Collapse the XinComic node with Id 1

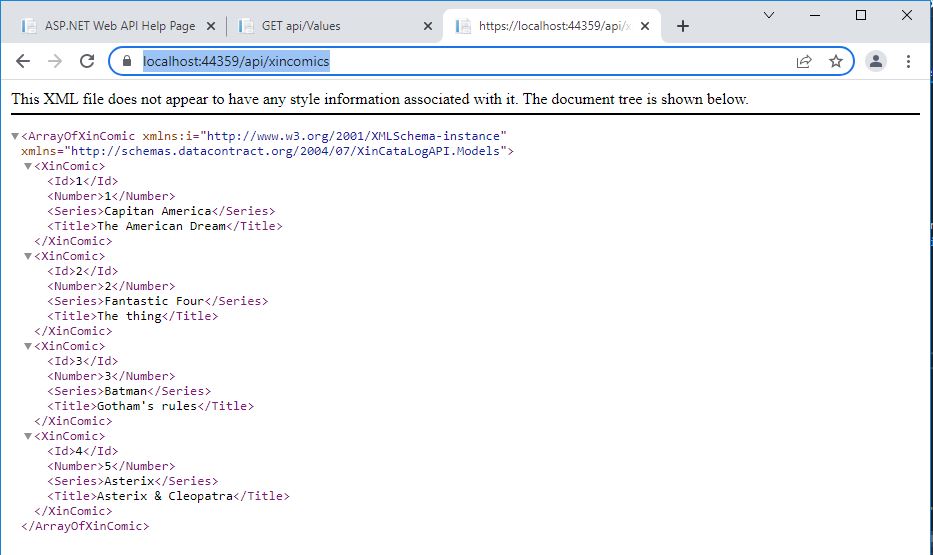coord(28,166)
